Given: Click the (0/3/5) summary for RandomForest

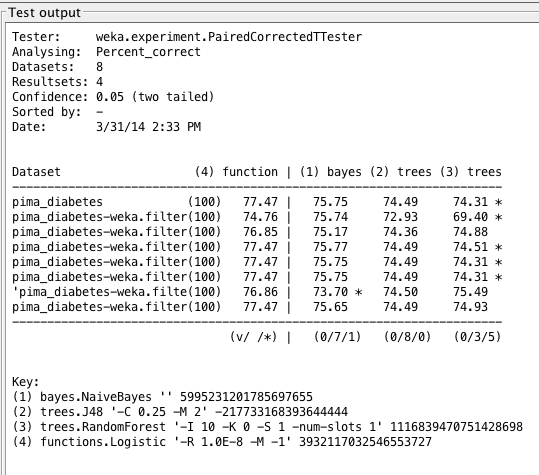Looking at the screenshot, I should click(x=477, y=337).
